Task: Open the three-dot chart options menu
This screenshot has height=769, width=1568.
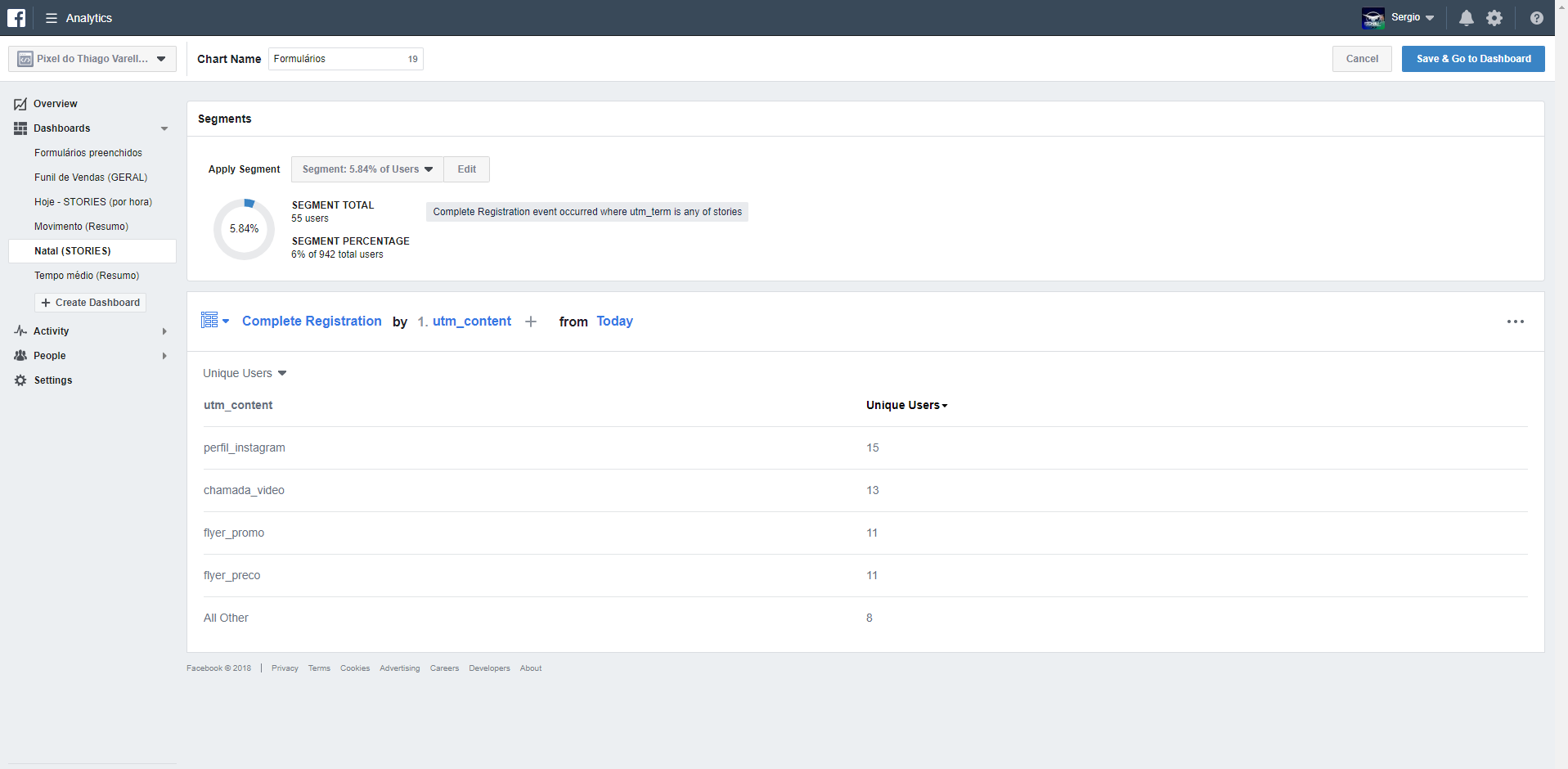Action: point(1515,322)
